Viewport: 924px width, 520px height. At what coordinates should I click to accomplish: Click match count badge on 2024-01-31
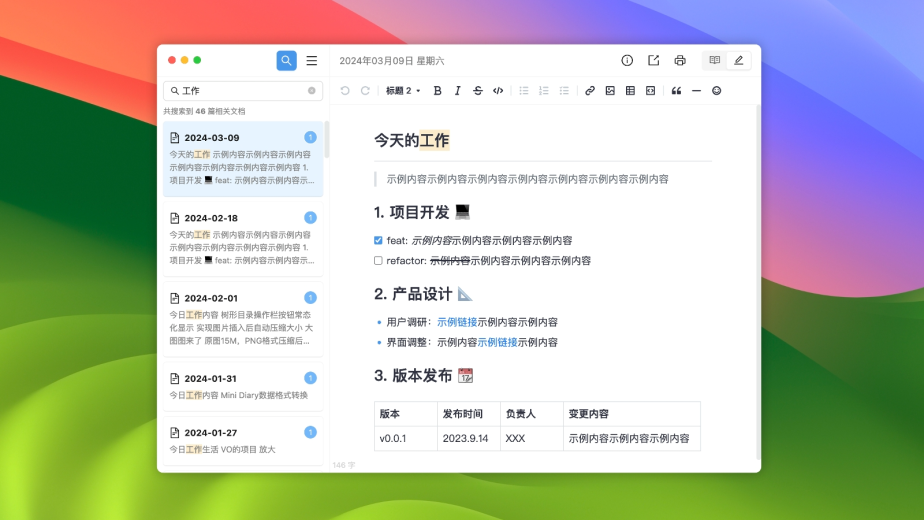coord(311,378)
